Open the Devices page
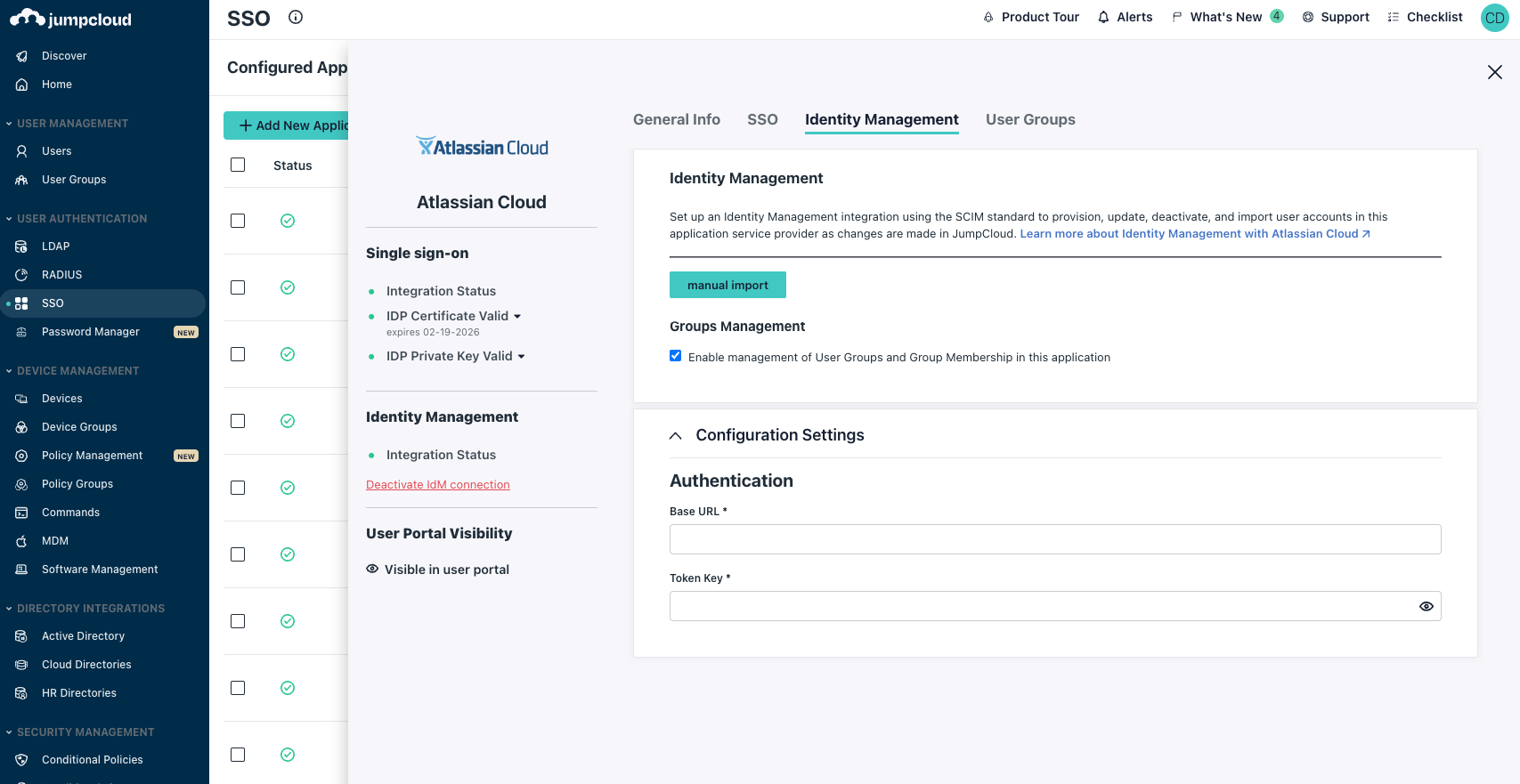1520x784 pixels. coord(62,399)
